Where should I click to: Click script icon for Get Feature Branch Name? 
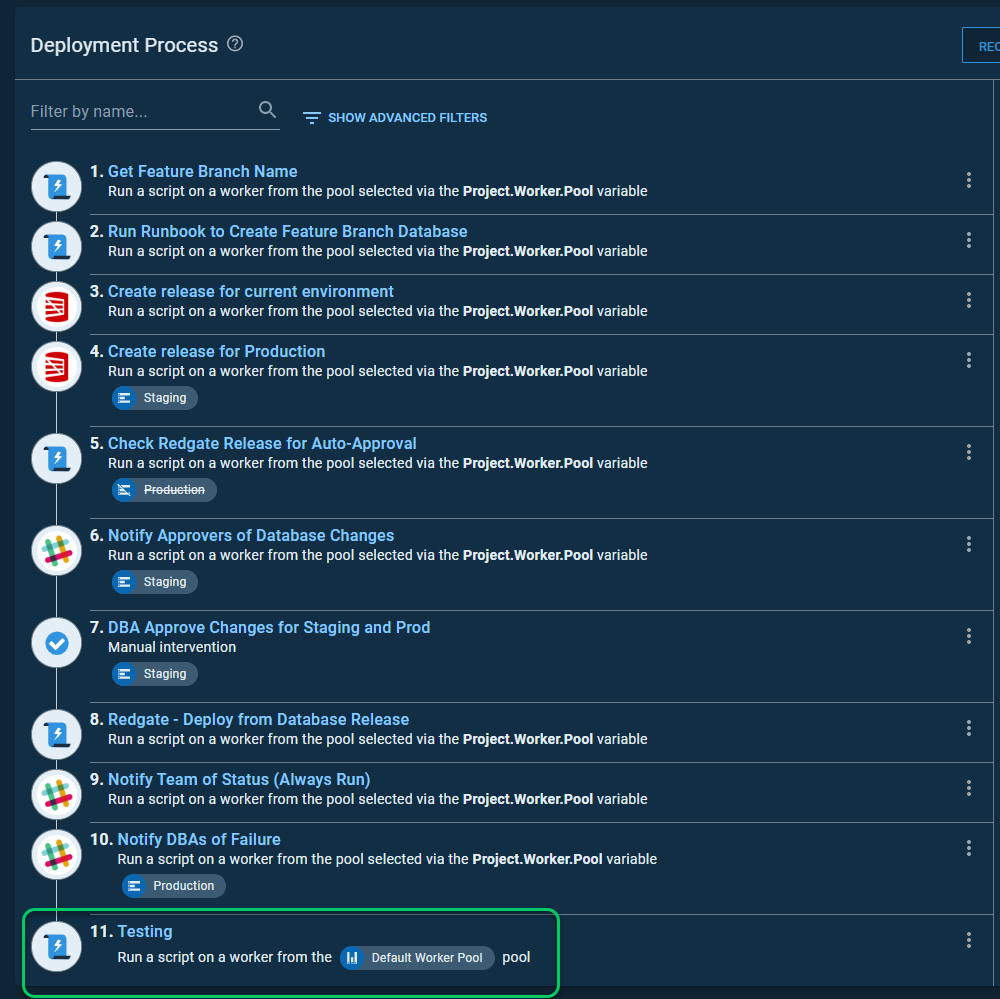coord(57,186)
